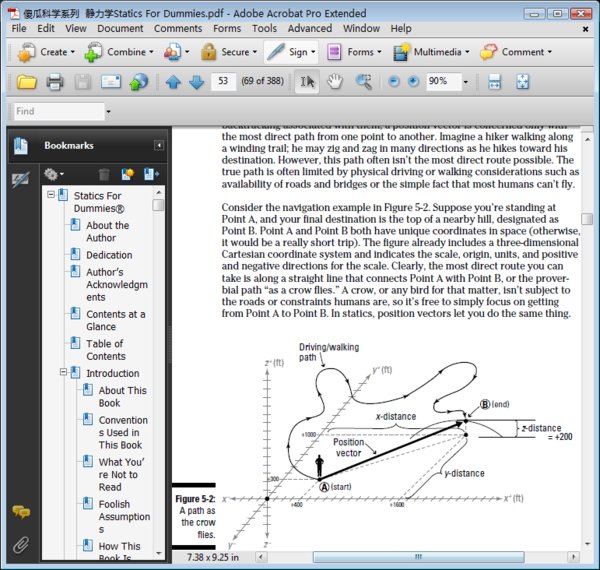
Task: Activate the text Select tool
Action: 308,81
